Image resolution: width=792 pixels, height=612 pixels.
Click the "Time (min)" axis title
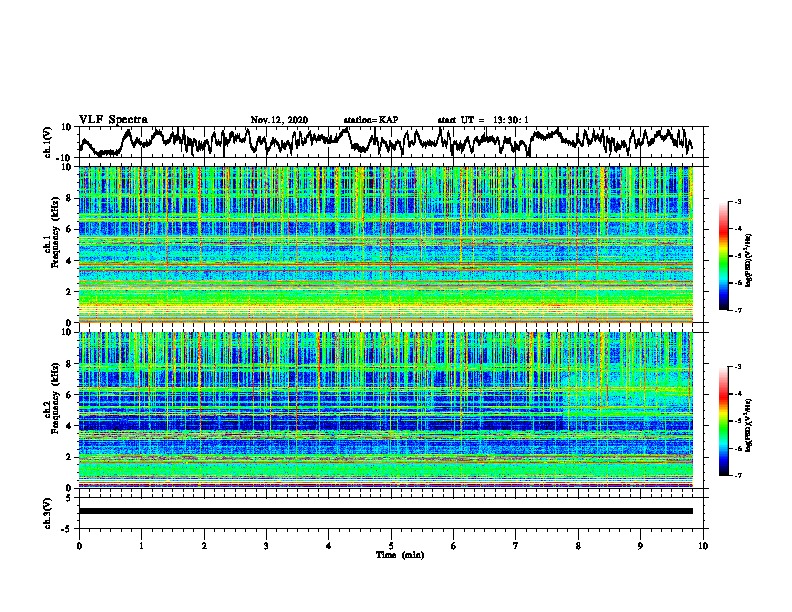[400, 555]
